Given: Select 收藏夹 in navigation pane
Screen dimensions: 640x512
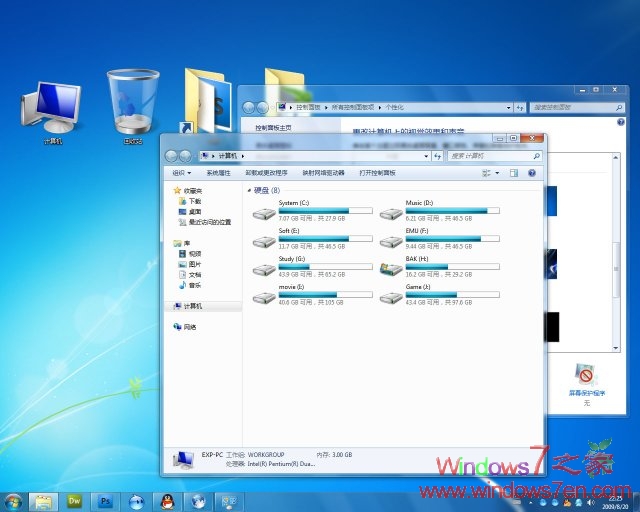Looking at the screenshot, I should 188,191.
